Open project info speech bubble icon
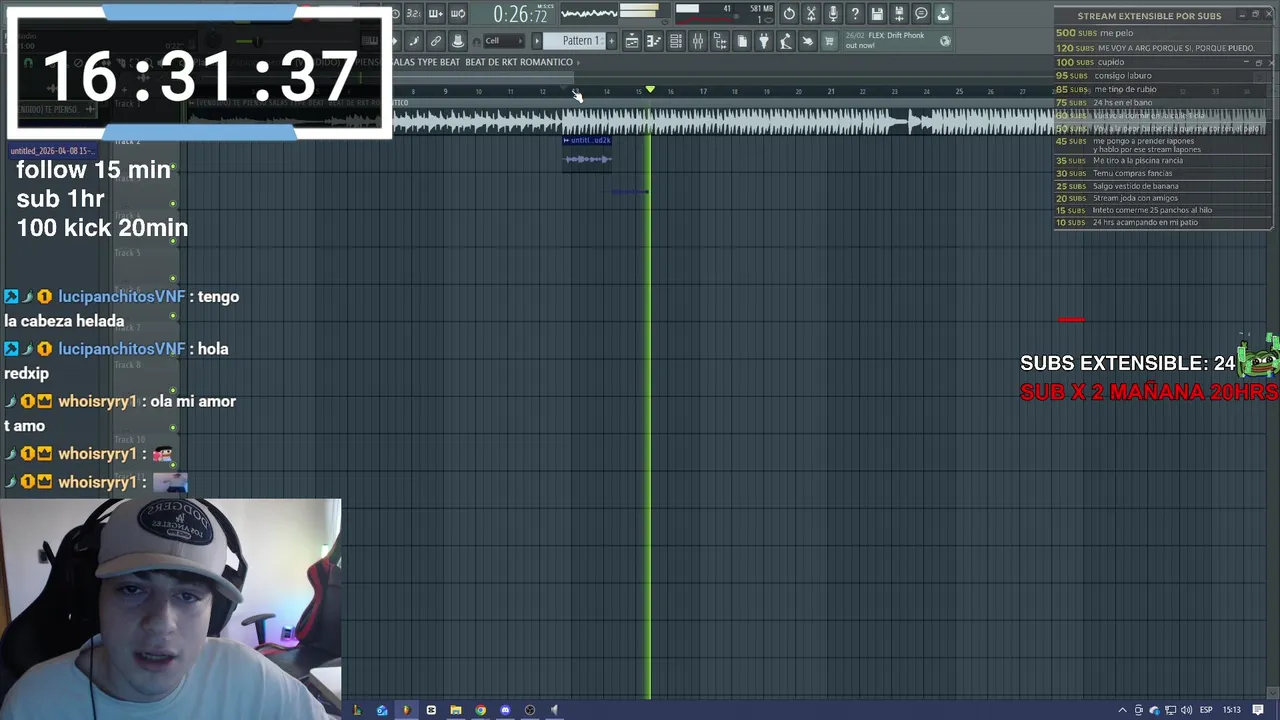This screenshot has width=1280, height=720. click(921, 14)
